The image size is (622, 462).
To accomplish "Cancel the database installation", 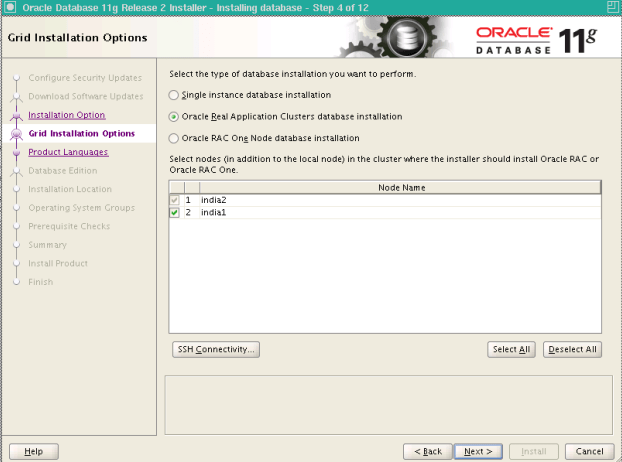I will click(x=589, y=451).
